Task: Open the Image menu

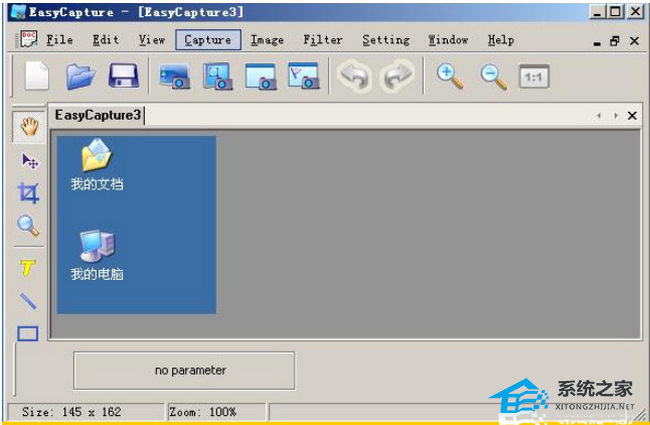Action: pyautogui.click(x=267, y=40)
